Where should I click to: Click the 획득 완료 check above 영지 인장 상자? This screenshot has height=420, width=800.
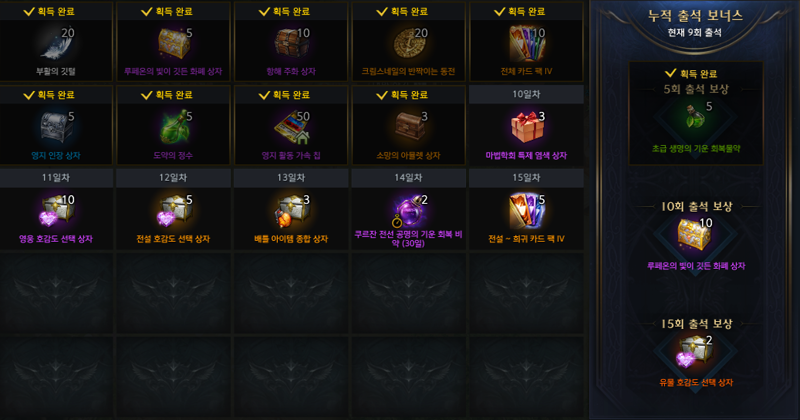click(x=49, y=95)
